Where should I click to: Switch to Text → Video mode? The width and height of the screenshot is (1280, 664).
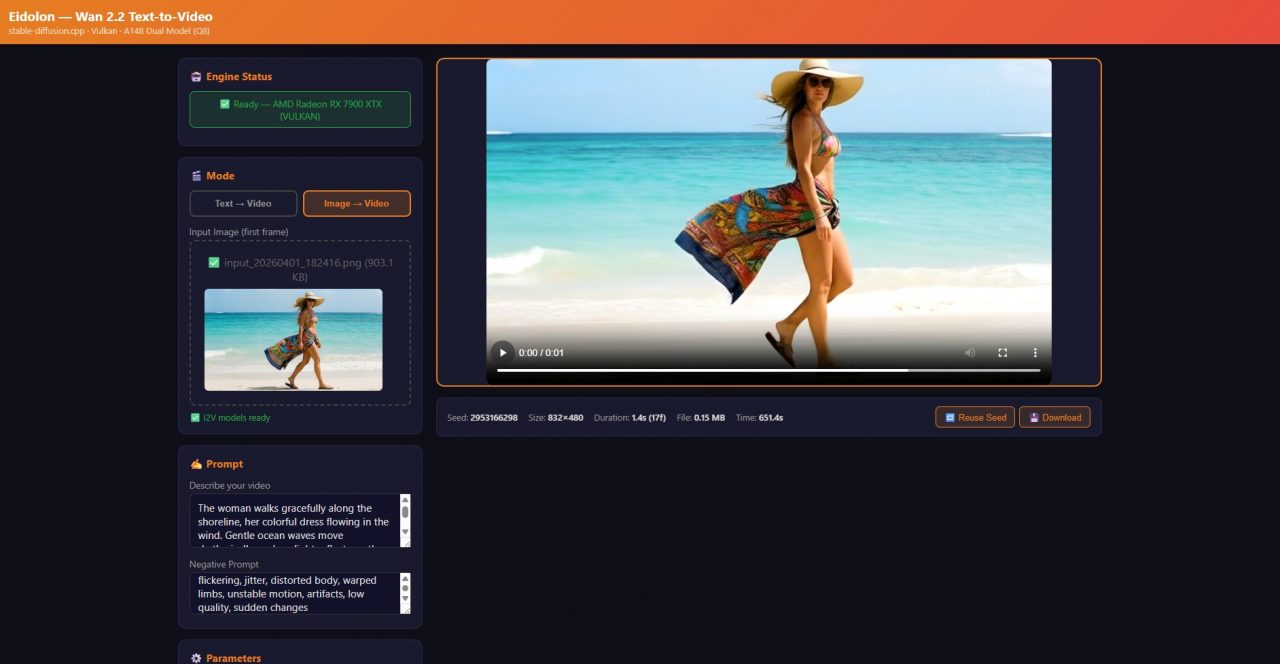pos(242,203)
